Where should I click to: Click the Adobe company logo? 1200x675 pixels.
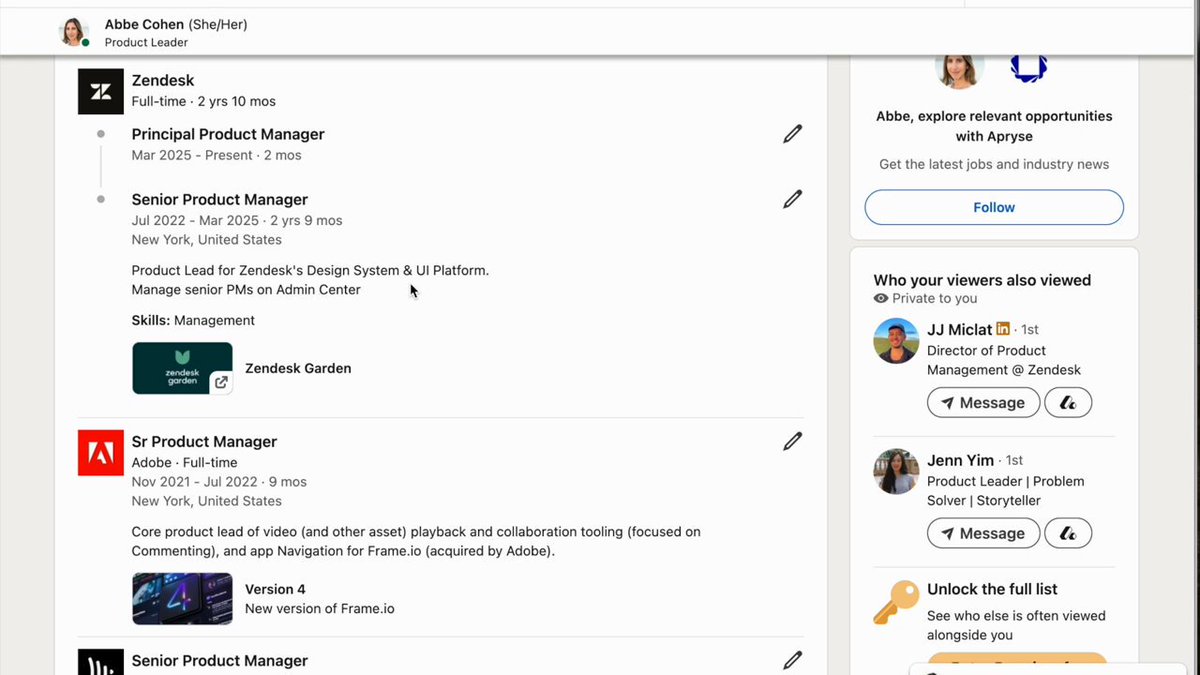click(101, 452)
